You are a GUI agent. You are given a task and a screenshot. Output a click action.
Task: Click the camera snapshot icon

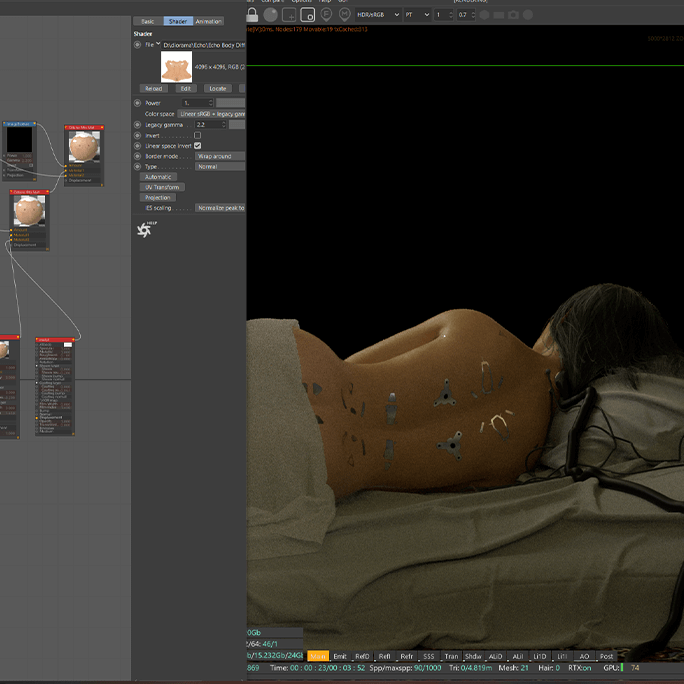pyautogui.click(x=513, y=15)
